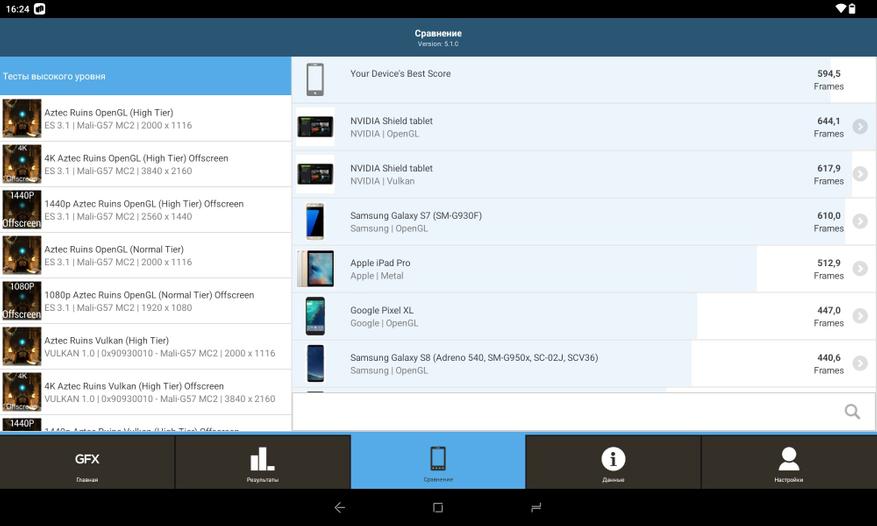Open Samsung Galaxy S7 (SM-G930F) row
Screen dimensions: 877x526
point(584,222)
